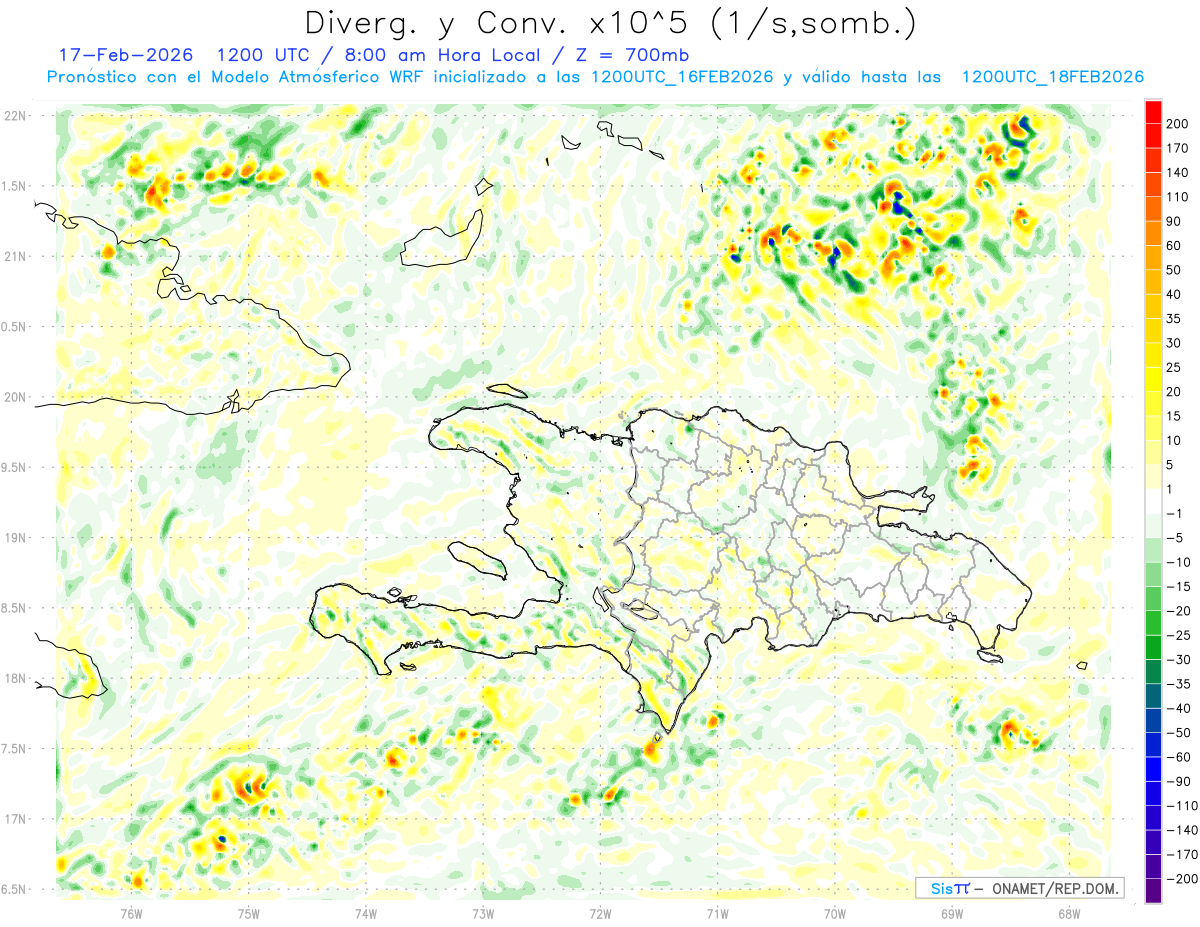The image size is (1200, 927).
Task: Pick the white swatch between 1 and -1
Action: [1153, 501]
